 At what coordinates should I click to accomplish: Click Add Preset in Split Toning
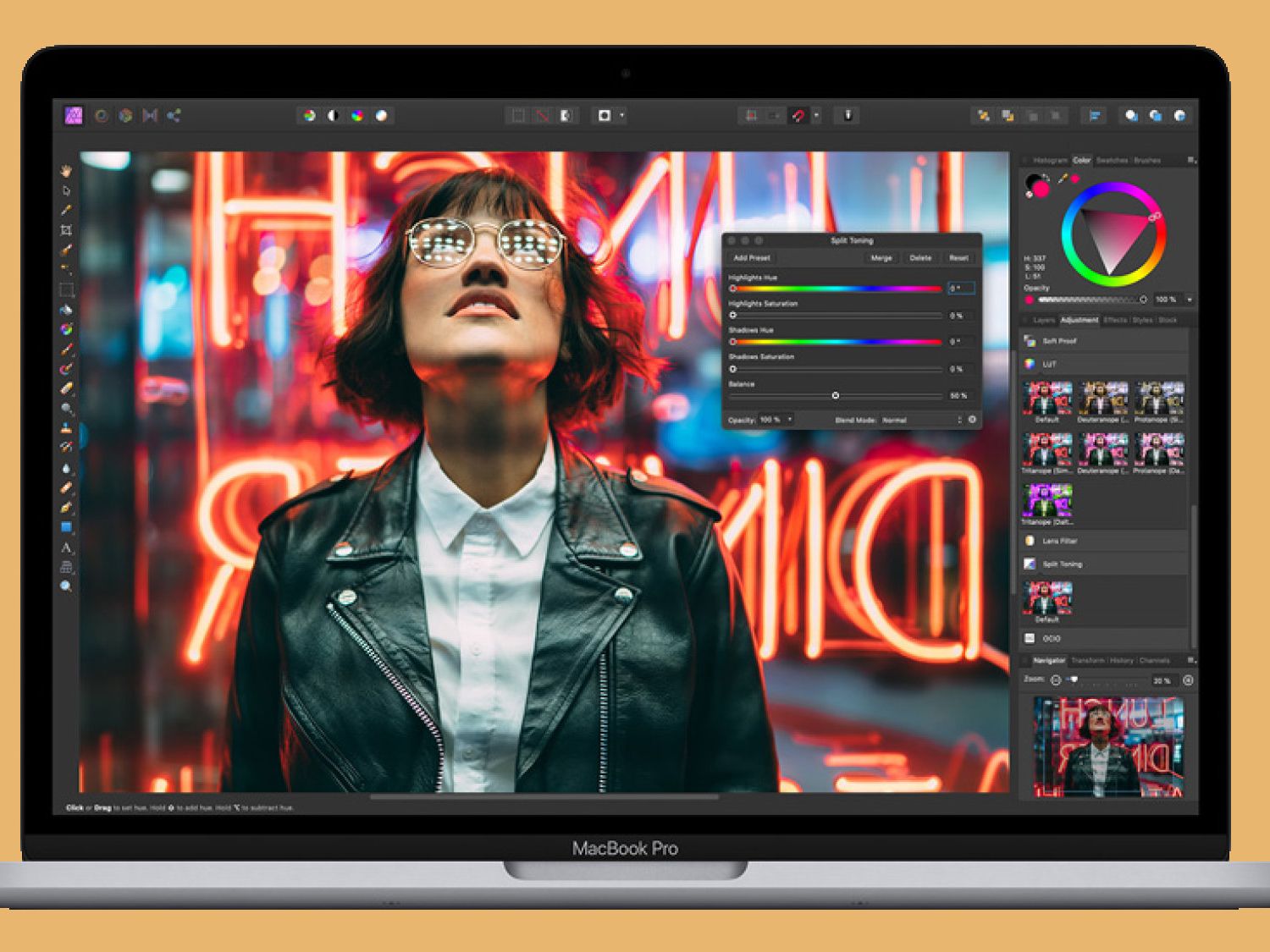point(752,257)
